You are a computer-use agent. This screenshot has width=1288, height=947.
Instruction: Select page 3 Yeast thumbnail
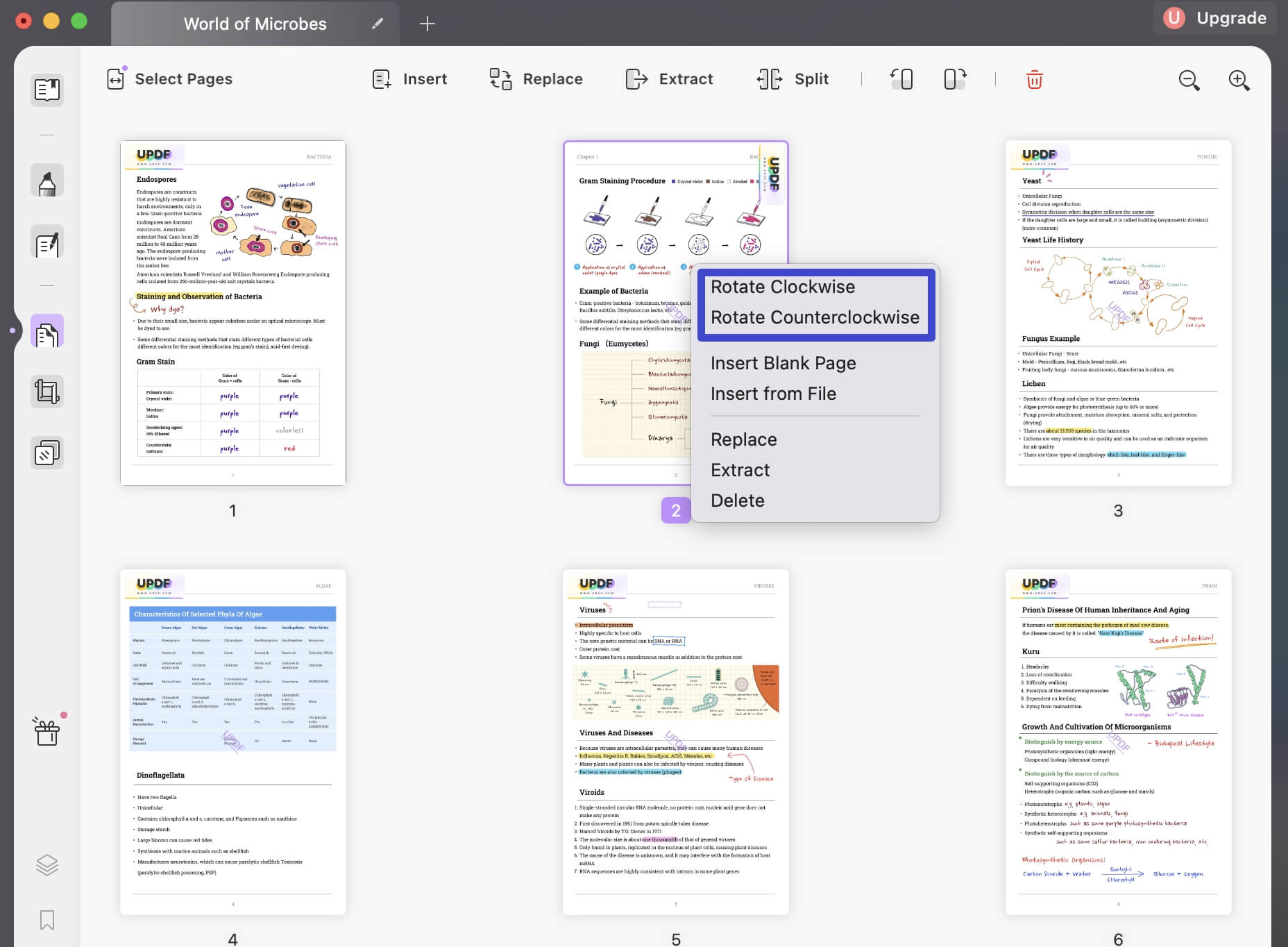[1118, 312]
